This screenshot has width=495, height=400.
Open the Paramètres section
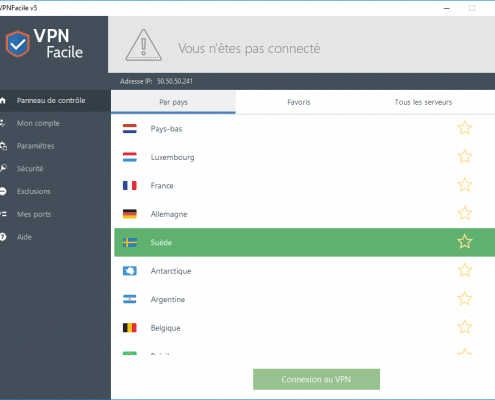click(x=36, y=146)
